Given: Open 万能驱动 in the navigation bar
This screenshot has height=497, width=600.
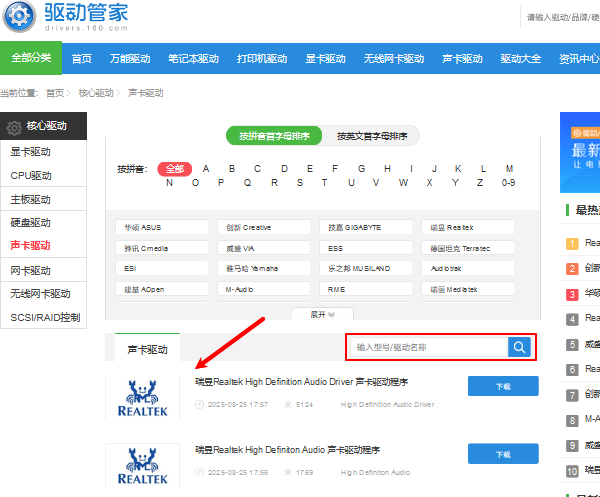Looking at the screenshot, I should point(130,59).
